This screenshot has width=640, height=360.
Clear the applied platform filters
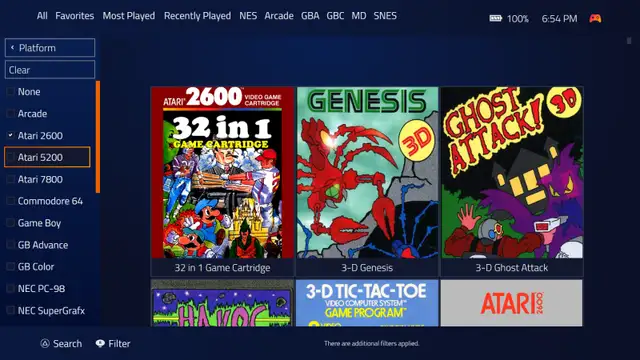(x=50, y=70)
